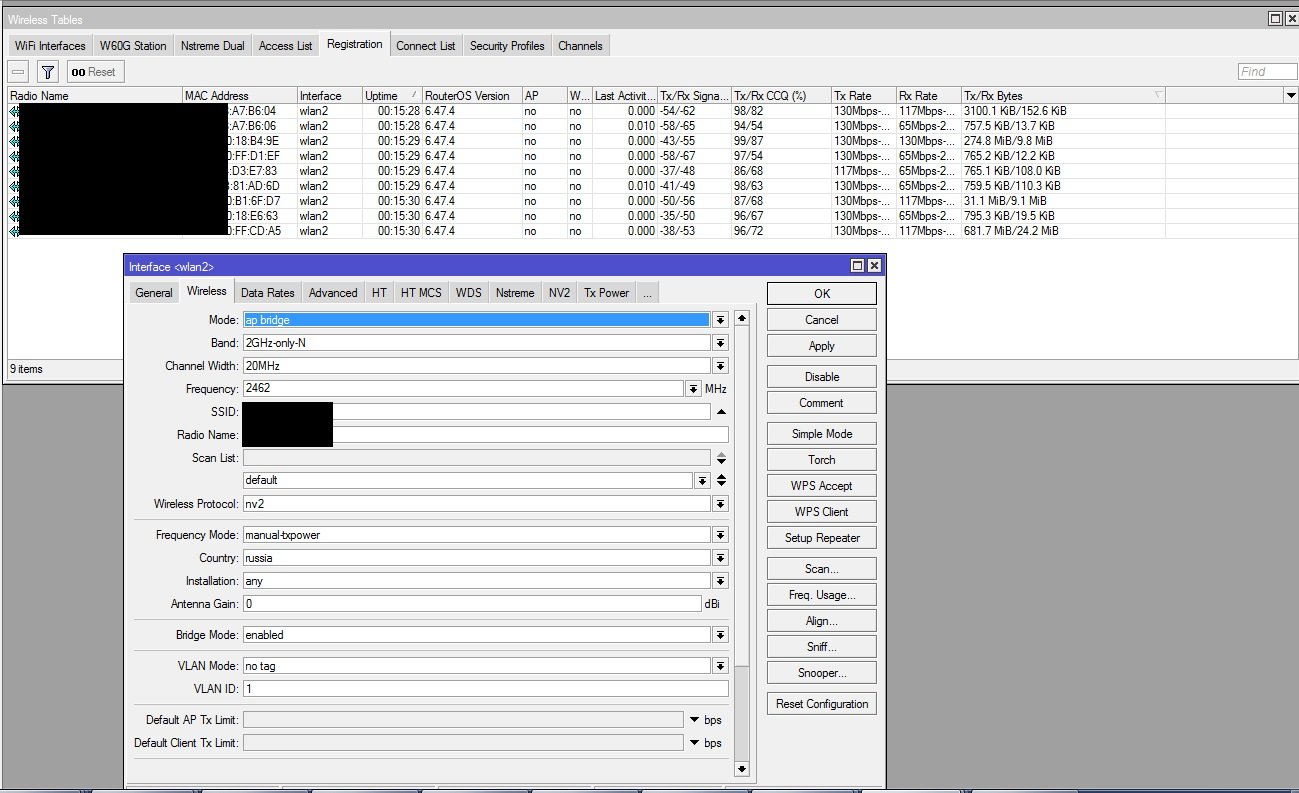Expand Default AP Tx Limit field arrow

click(x=694, y=720)
